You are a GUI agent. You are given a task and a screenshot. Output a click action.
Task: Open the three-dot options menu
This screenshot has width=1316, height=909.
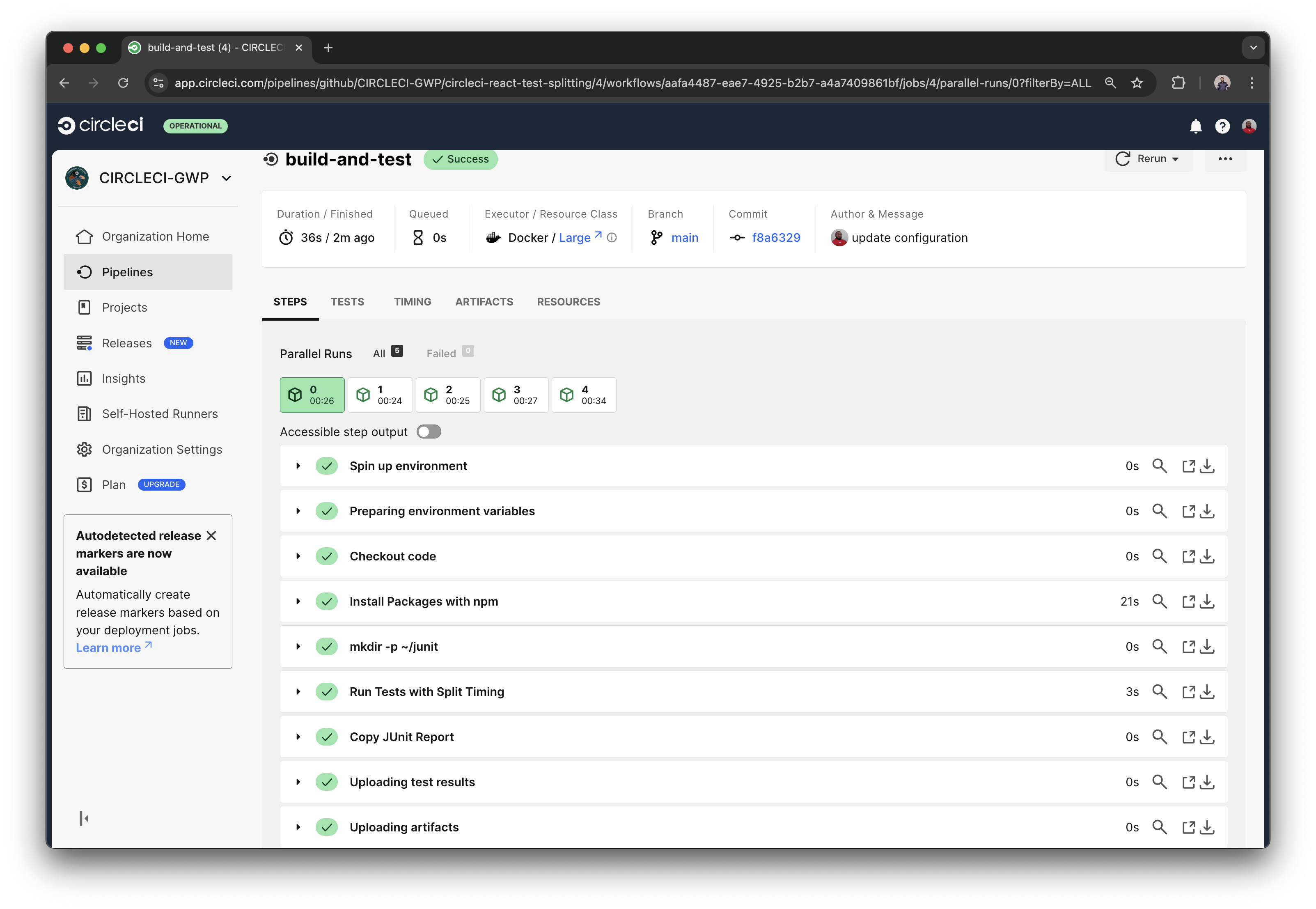[x=1225, y=159]
